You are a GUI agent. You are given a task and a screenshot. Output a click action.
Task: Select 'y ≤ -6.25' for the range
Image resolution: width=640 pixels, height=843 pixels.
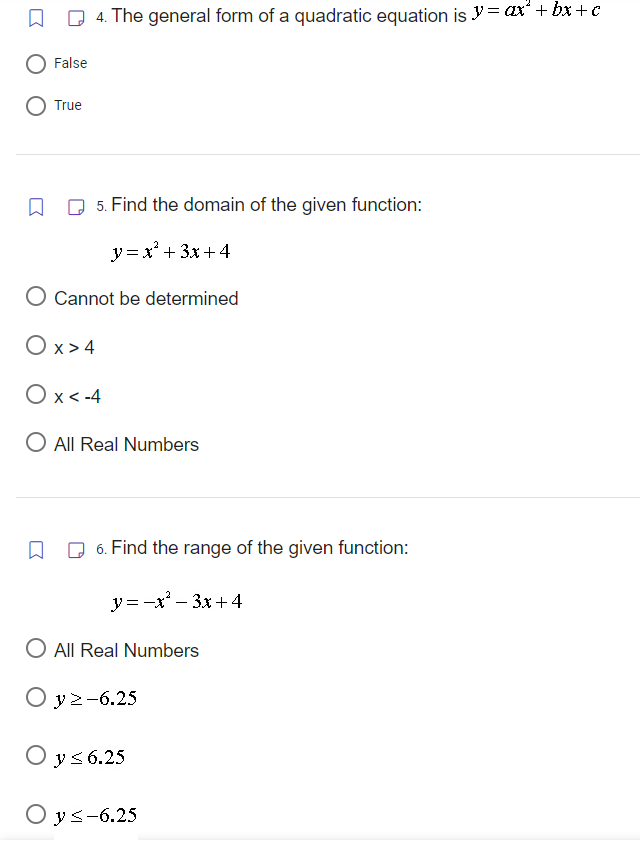click(x=35, y=814)
